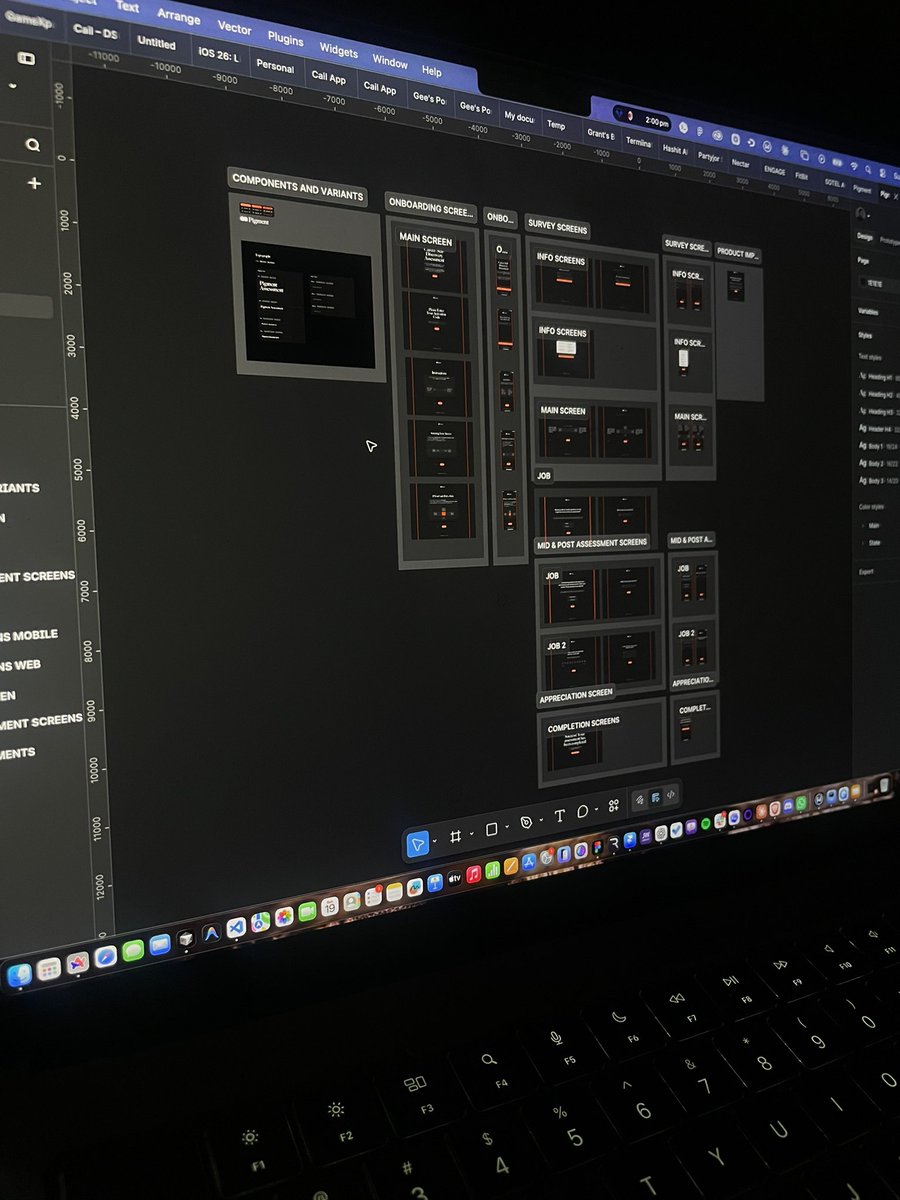This screenshot has width=900, height=1200.
Task: Select the Comment tool
Action: pos(582,811)
